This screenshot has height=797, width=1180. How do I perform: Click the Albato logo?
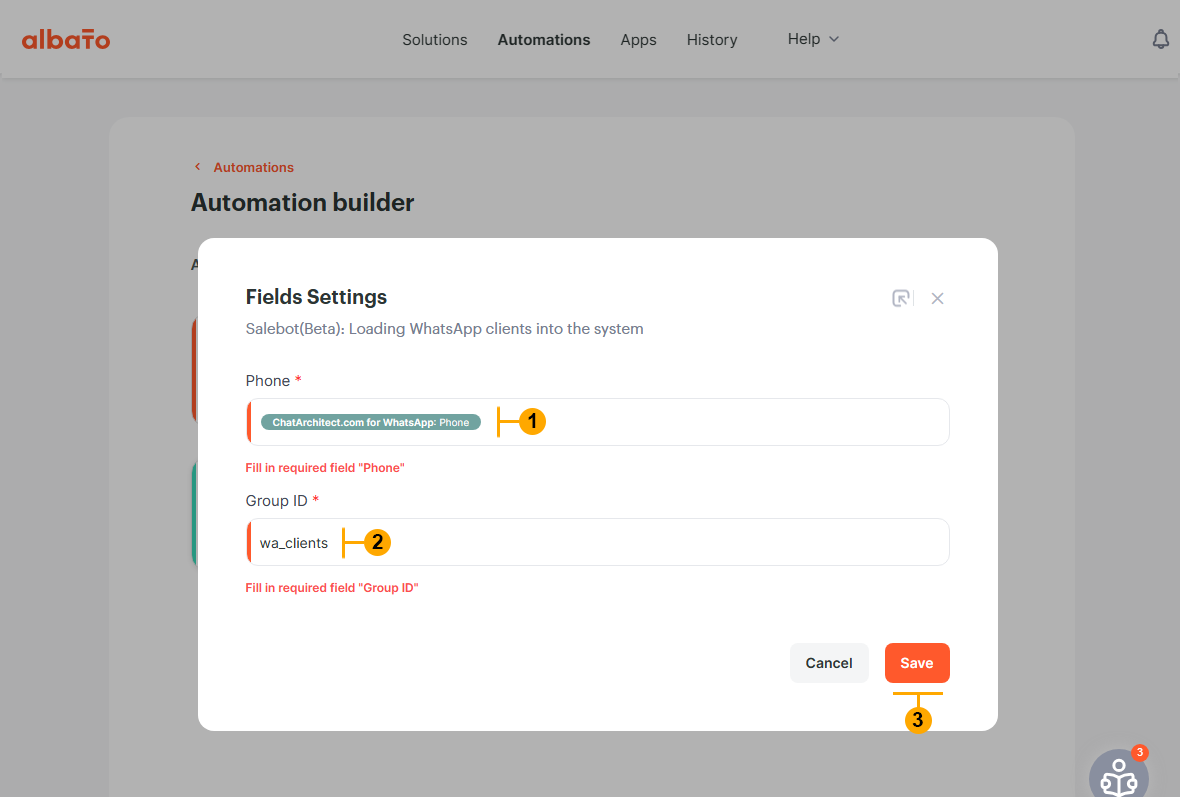[x=66, y=39]
